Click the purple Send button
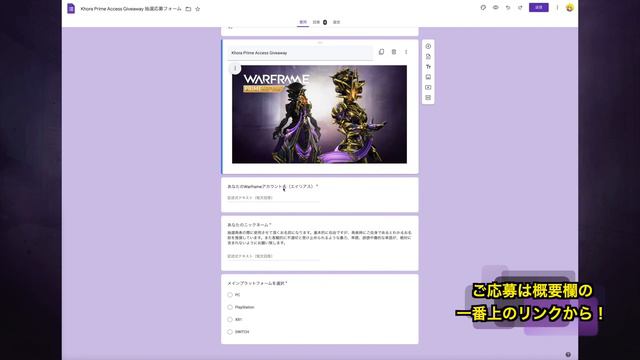The height and width of the screenshot is (360, 640). click(538, 7)
